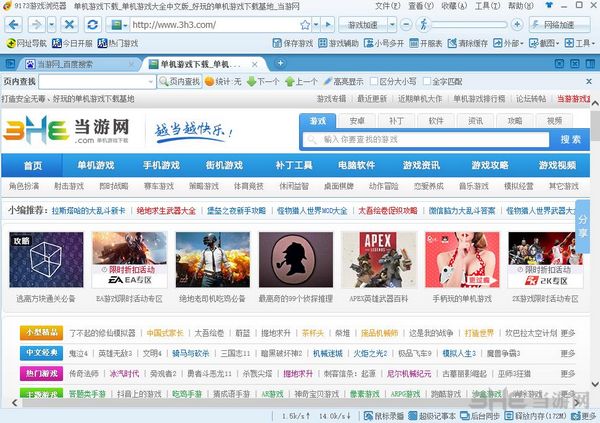Open 游戏辅助 from the toolbar

[339, 43]
